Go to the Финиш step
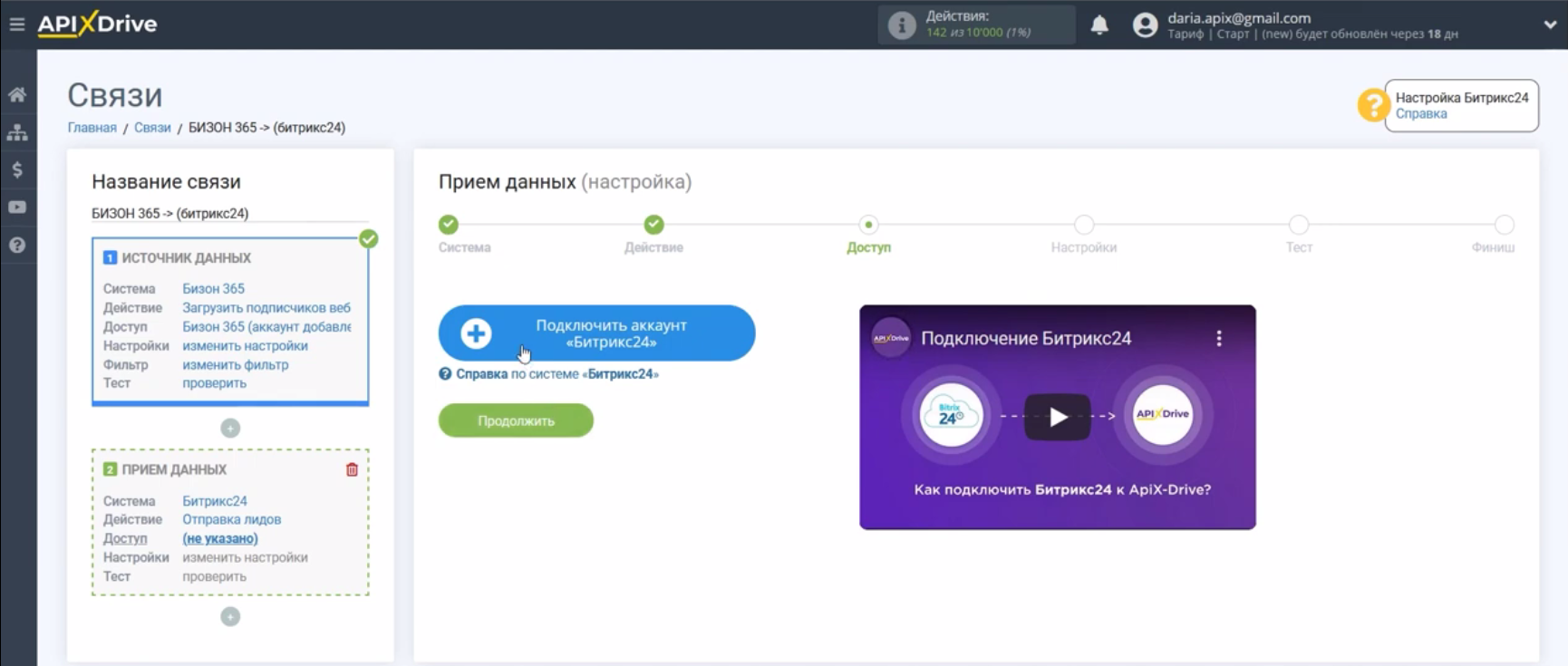 1504,225
